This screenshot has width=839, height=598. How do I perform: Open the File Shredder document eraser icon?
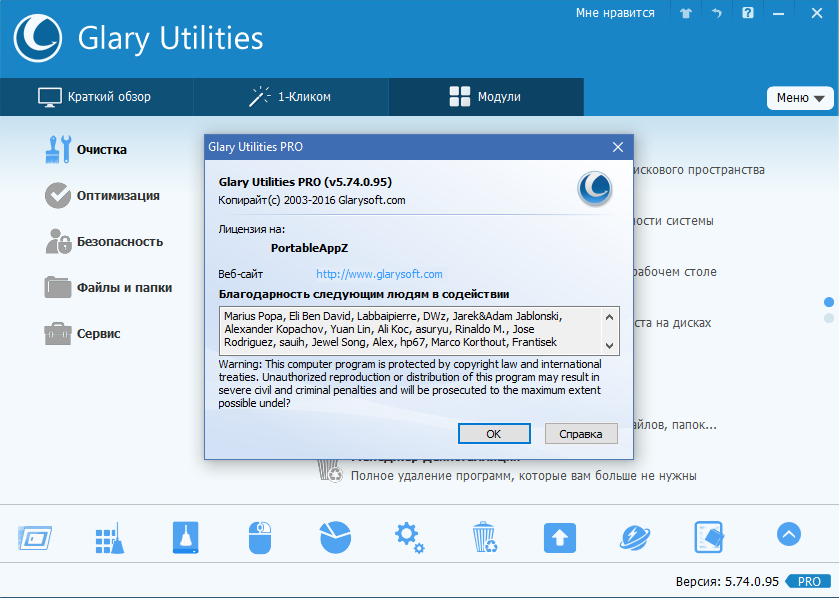(x=709, y=537)
